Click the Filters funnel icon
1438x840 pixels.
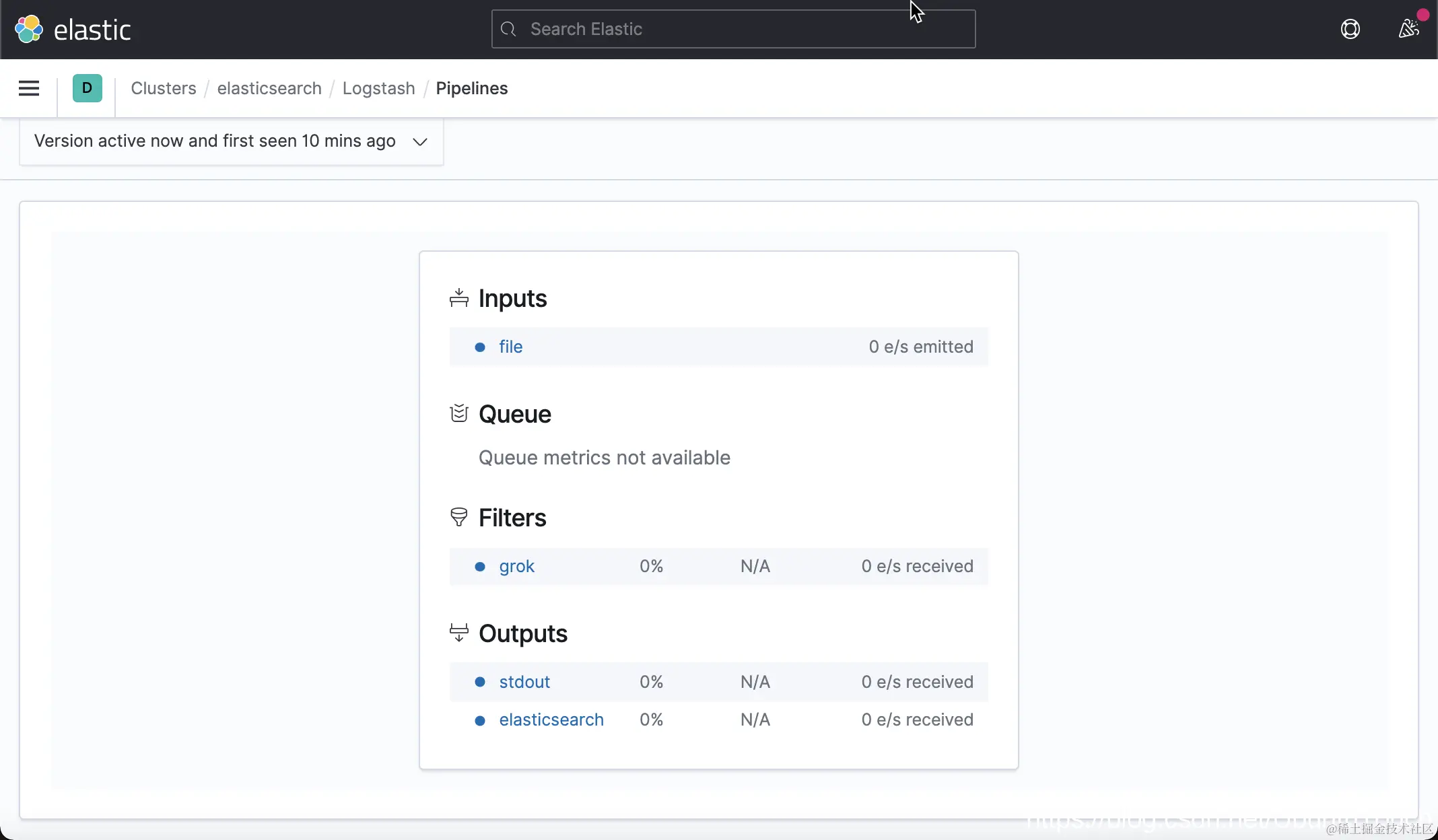(458, 517)
